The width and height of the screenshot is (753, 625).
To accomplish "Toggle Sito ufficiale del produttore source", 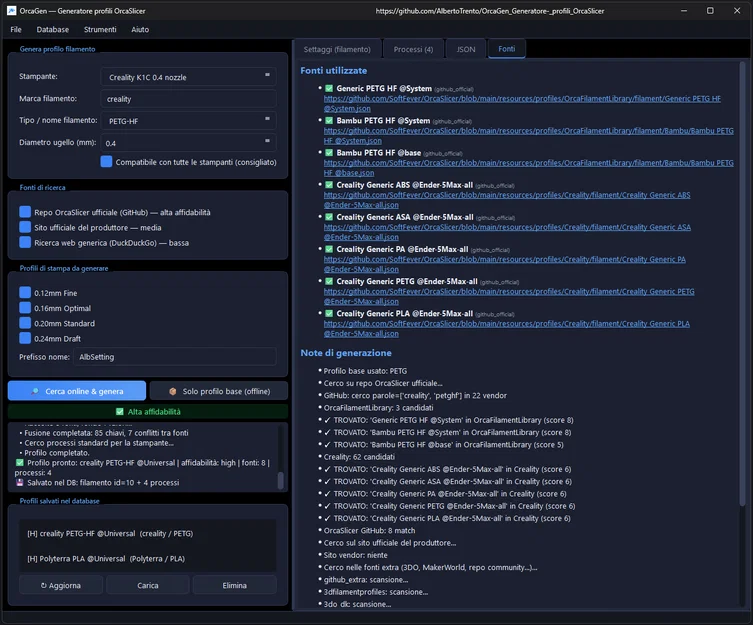I will click(25, 227).
